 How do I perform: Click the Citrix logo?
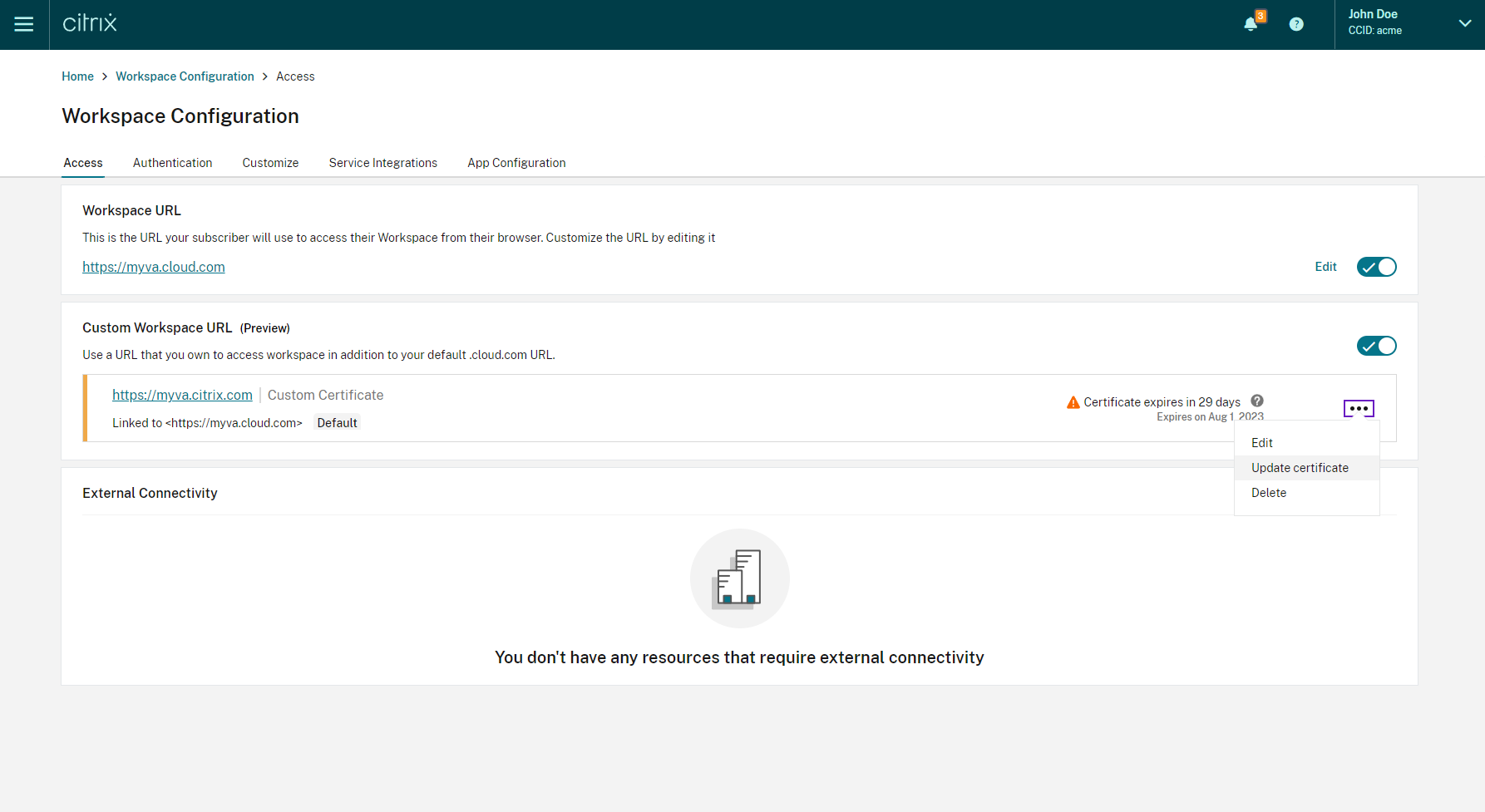tap(90, 23)
